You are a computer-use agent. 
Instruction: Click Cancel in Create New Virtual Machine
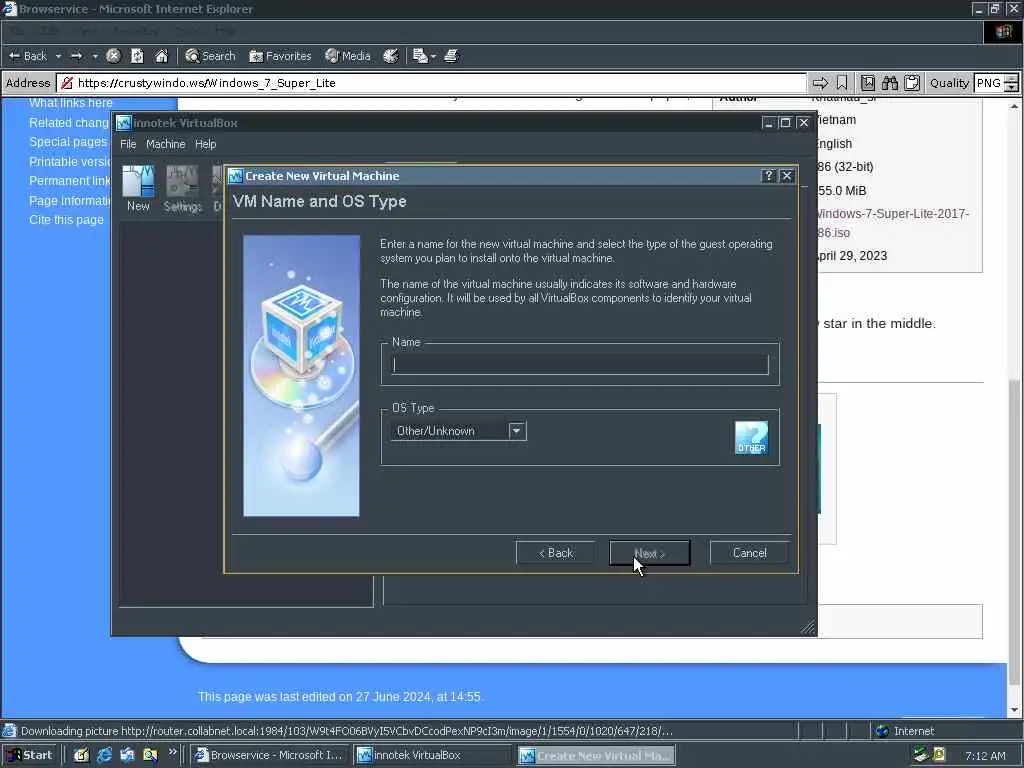749,553
